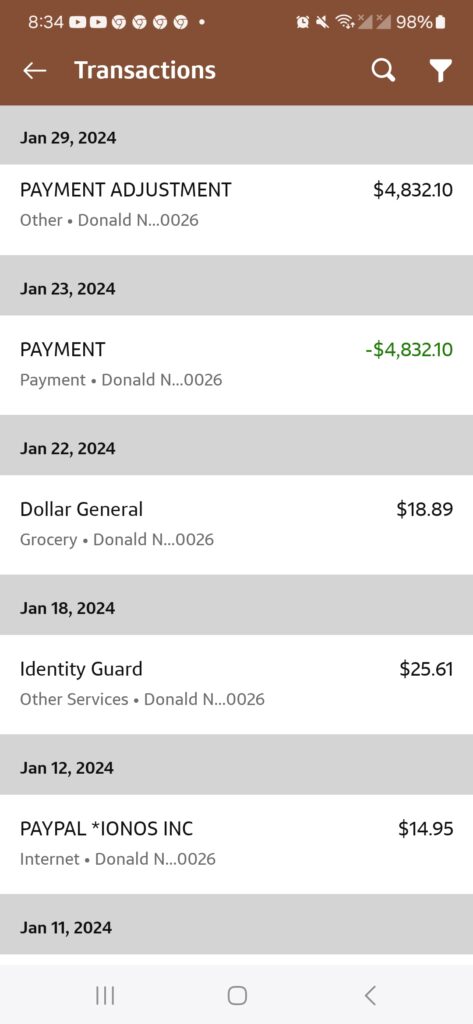Tap the battery indicator in status bar
This screenshot has width=473, height=1024.
440,22
